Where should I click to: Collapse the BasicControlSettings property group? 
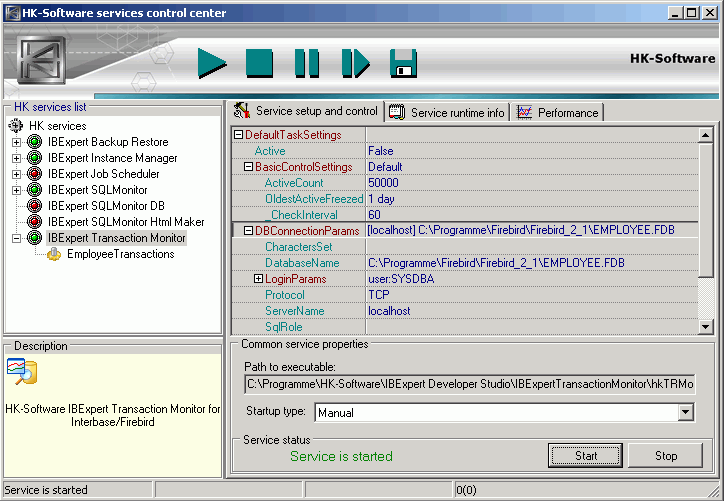coord(248,167)
